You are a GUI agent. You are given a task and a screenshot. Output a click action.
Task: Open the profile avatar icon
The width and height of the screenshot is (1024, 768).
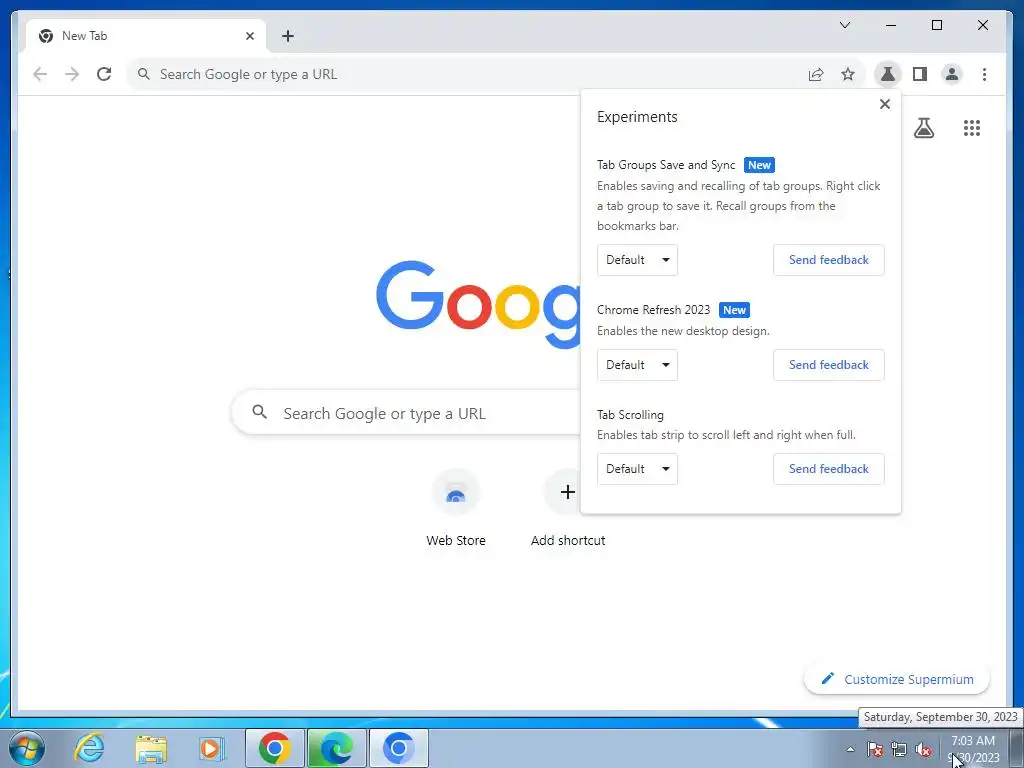pyautogui.click(x=952, y=74)
